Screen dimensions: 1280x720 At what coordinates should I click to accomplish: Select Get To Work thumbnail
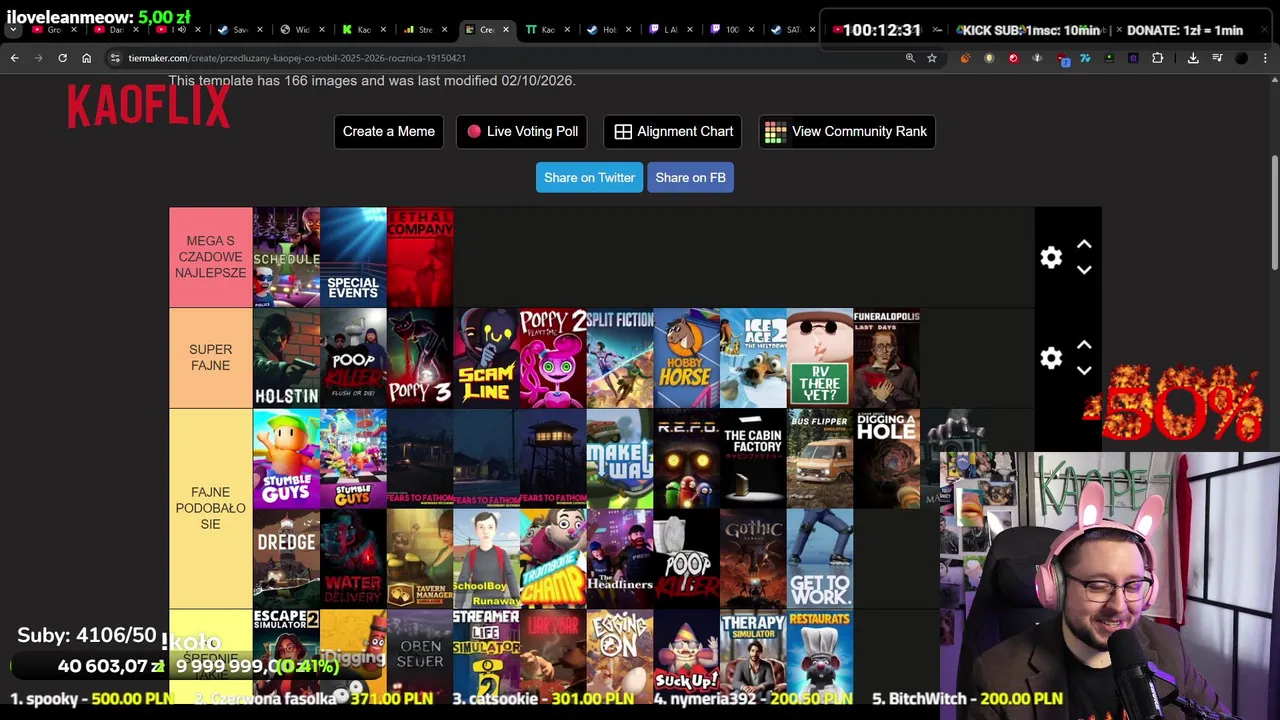tap(820, 559)
